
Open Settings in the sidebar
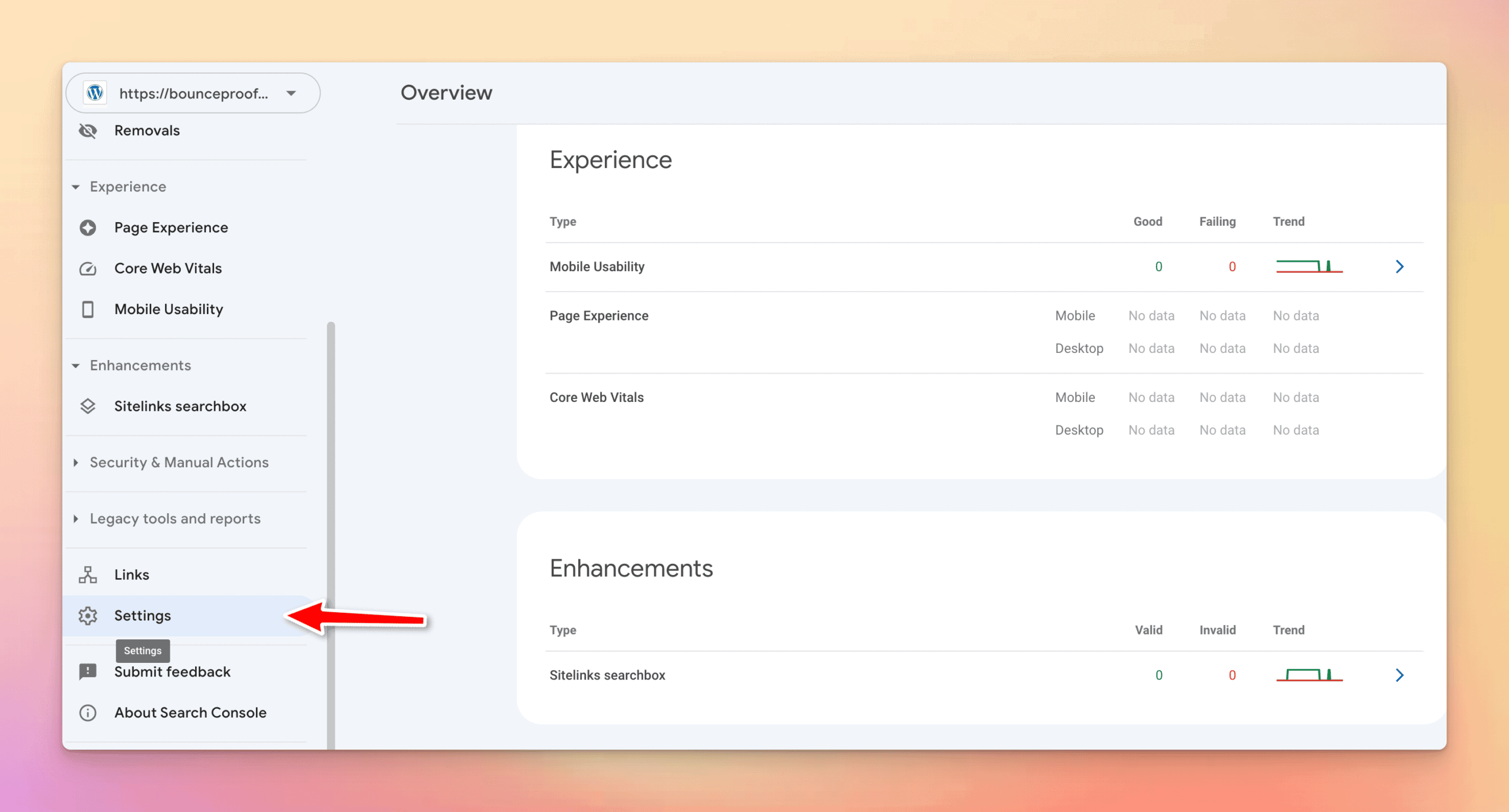coord(143,616)
